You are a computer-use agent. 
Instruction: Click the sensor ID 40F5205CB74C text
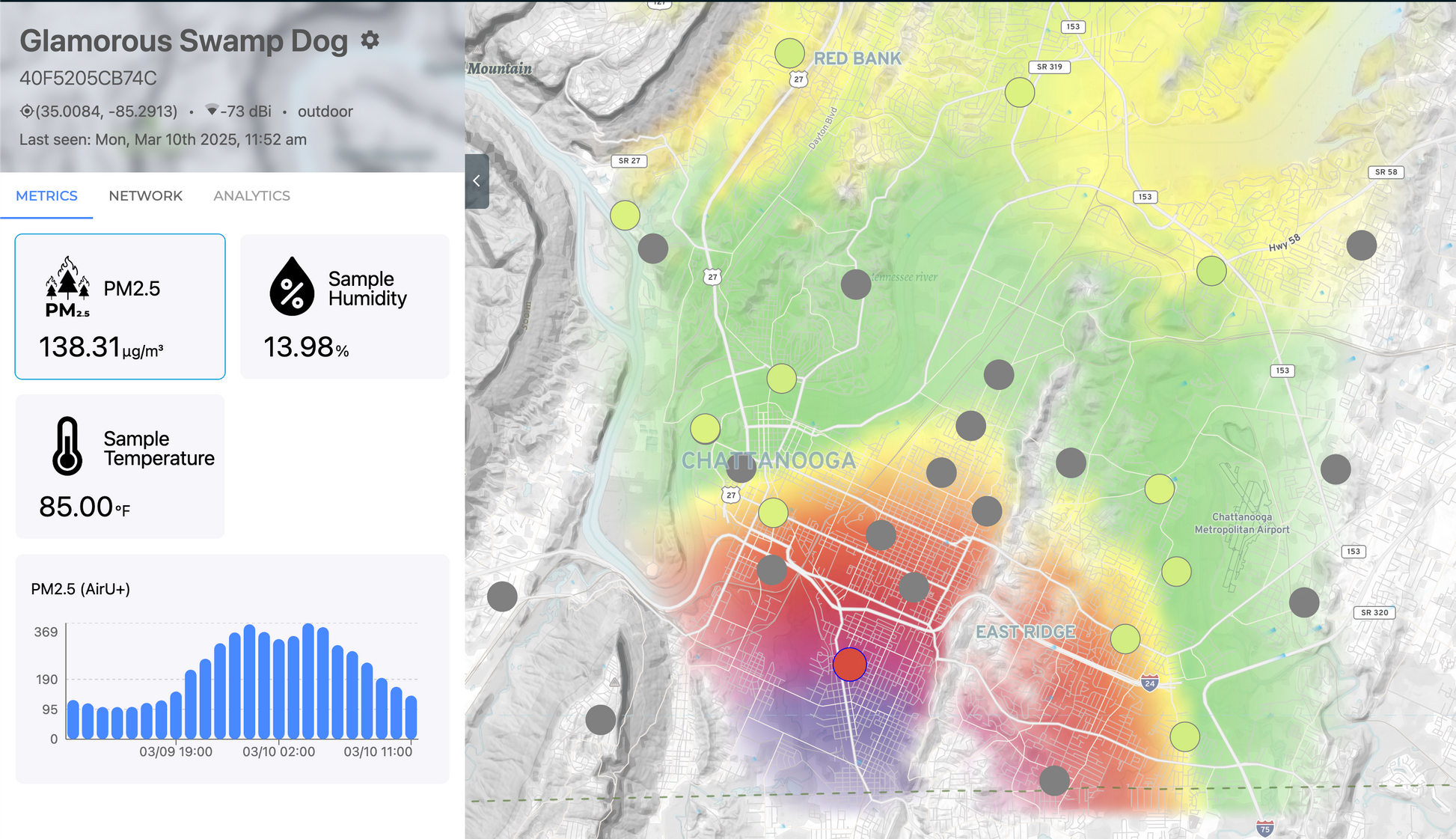tap(88, 78)
